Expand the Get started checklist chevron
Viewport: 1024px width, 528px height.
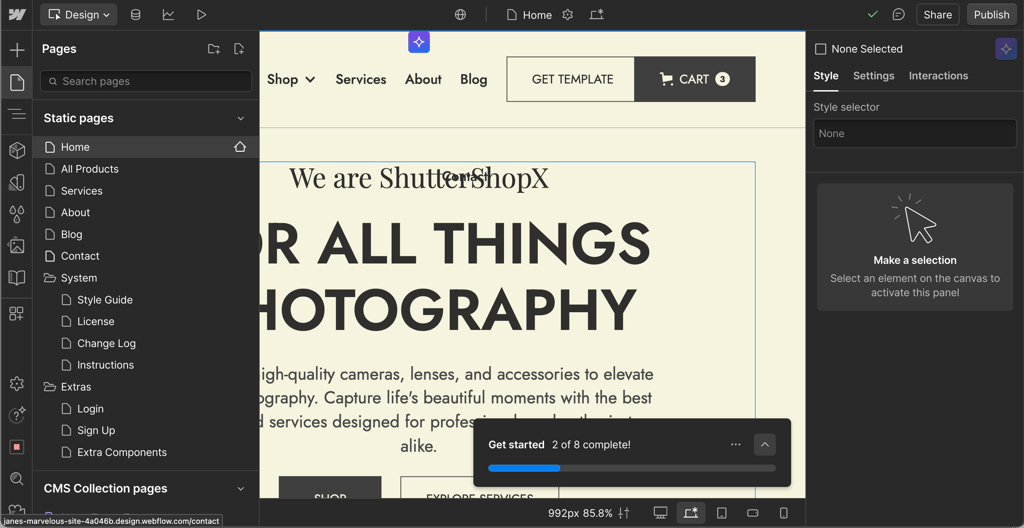[764, 444]
